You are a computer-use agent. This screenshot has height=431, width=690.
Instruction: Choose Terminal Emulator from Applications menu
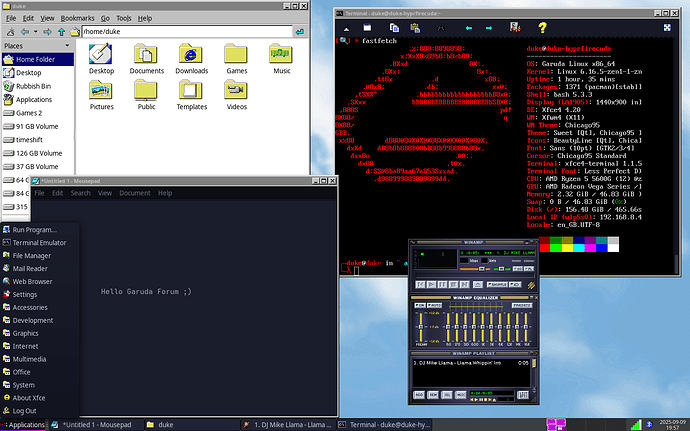[x=39, y=242]
